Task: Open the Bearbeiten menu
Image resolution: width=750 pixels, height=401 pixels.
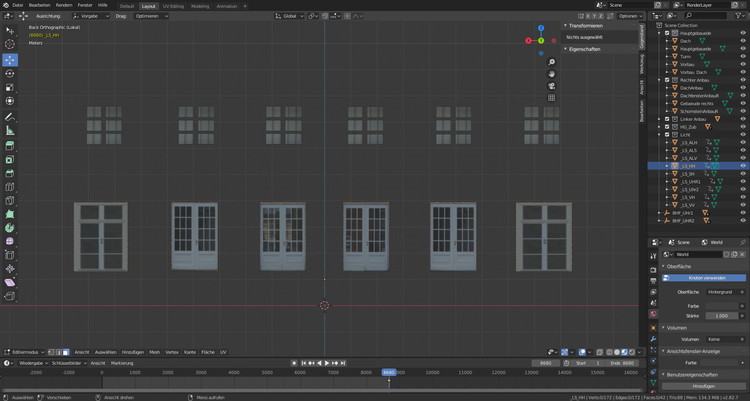Action: pyautogui.click(x=40, y=5)
